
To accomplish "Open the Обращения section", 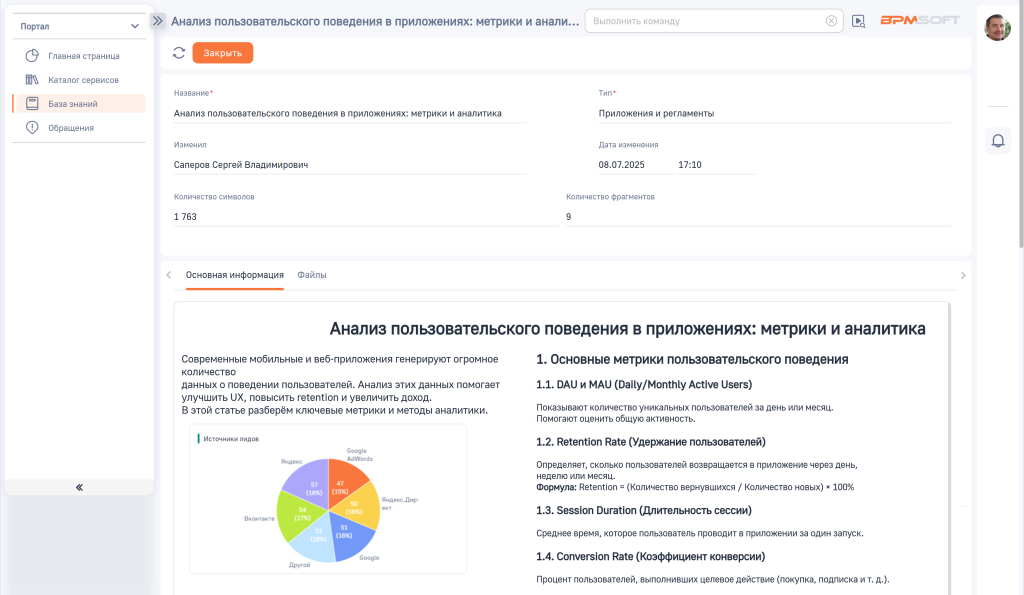I will pos(74,127).
